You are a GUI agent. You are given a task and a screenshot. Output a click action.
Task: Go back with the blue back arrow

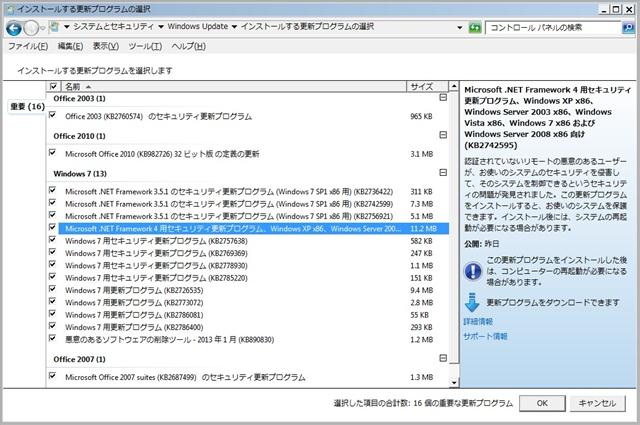[x=14, y=28]
